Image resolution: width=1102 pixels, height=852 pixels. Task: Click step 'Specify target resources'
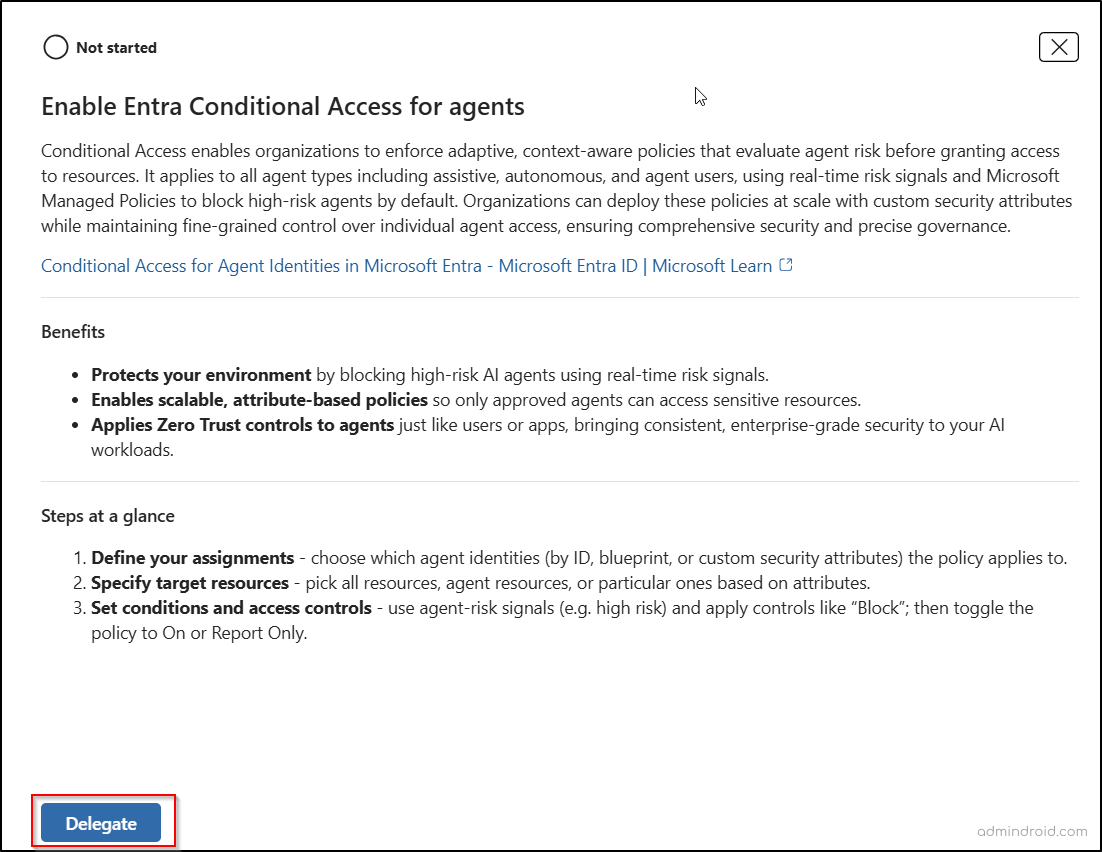tap(190, 582)
